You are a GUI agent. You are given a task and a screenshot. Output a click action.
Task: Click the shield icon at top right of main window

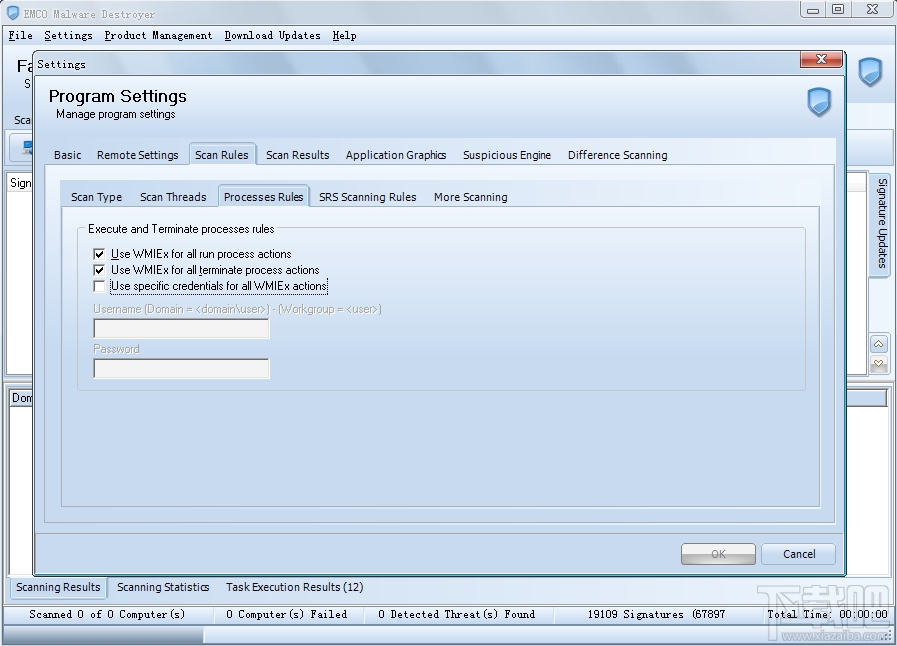pyautogui.click(x=869, y=72)
